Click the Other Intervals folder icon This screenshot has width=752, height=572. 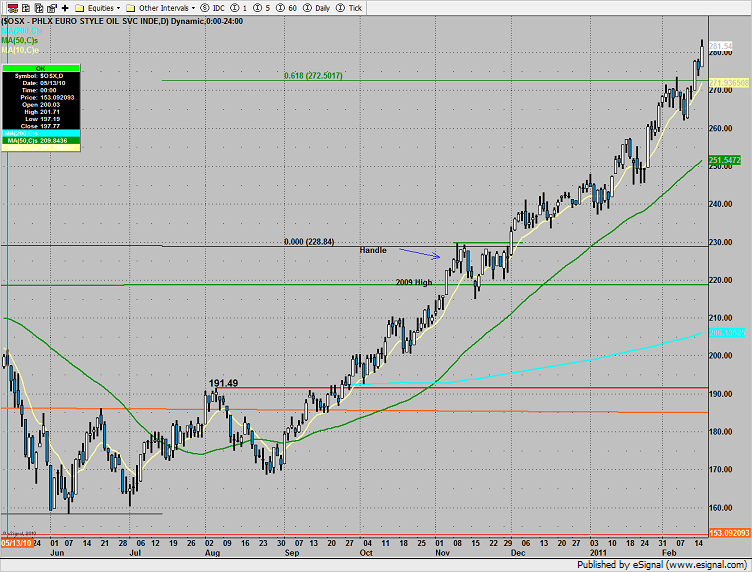click(x=131, y=7)
